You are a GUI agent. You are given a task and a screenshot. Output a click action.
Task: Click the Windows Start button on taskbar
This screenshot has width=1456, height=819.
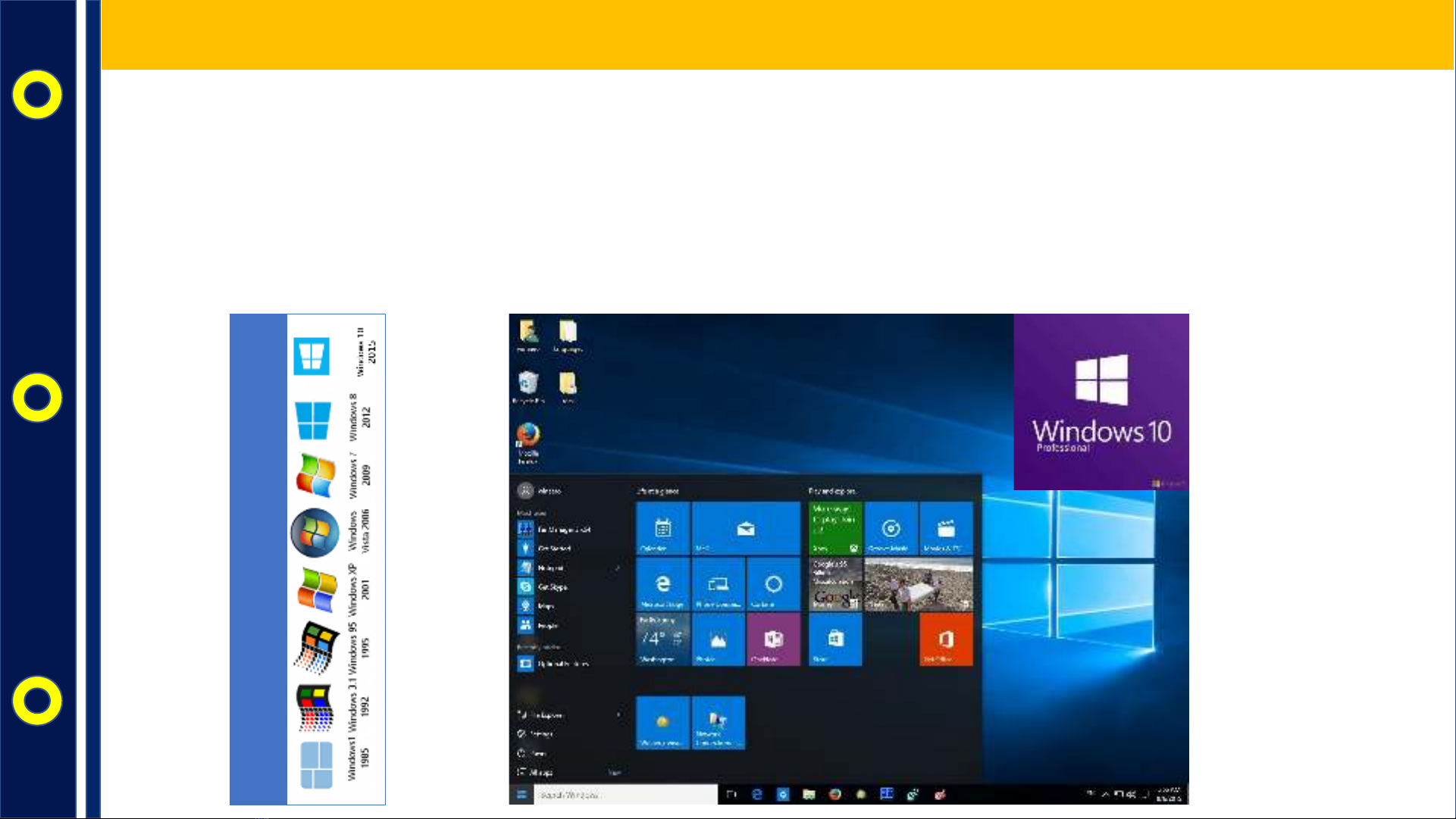[x=521, y=794]
